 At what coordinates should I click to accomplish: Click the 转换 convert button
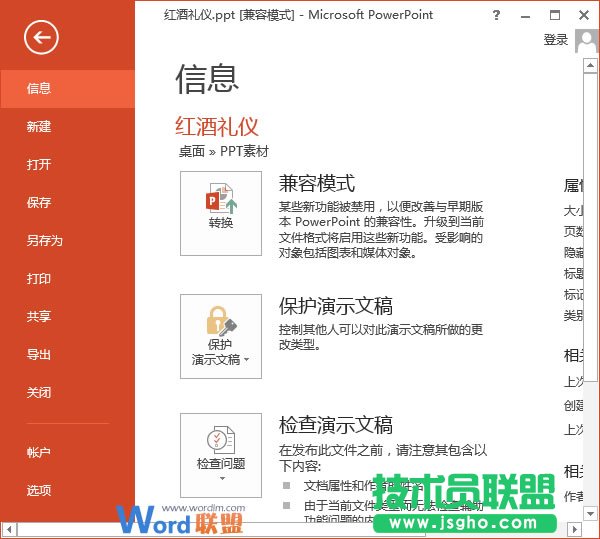221,213
